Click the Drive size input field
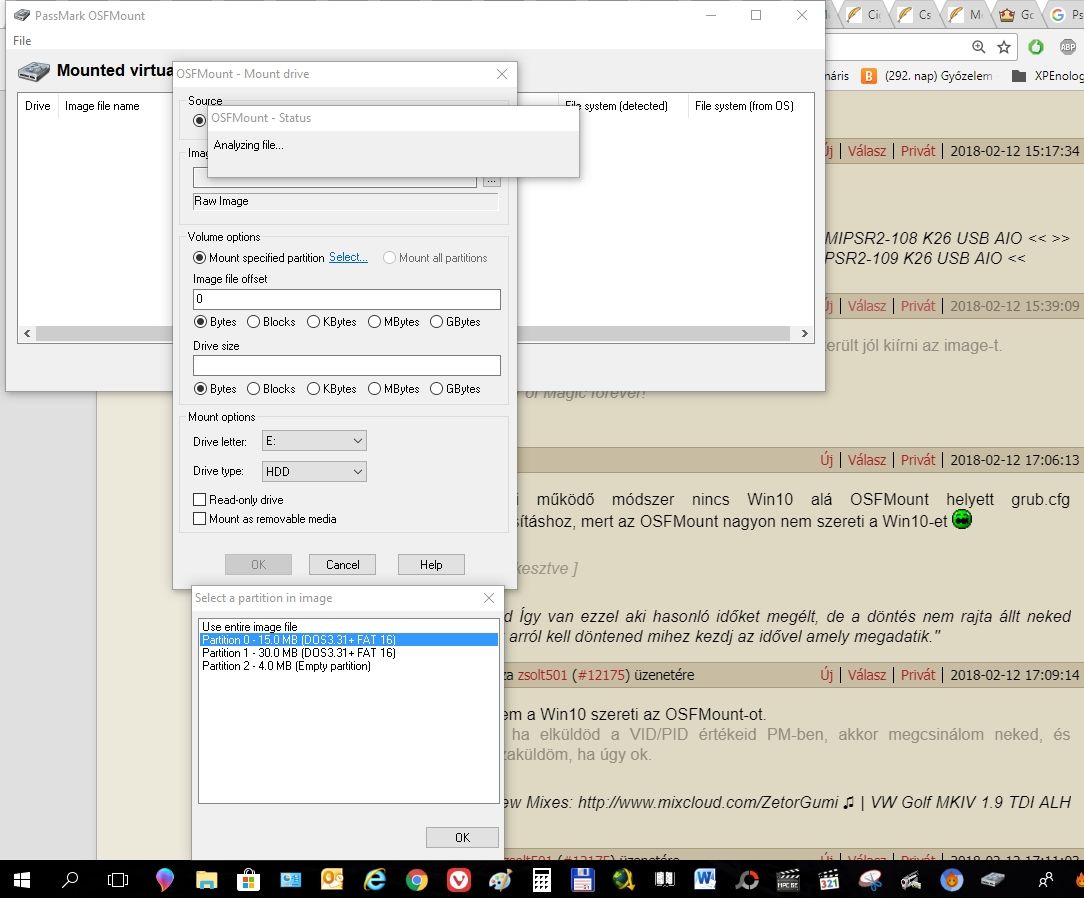 click(x=346, y=365)
